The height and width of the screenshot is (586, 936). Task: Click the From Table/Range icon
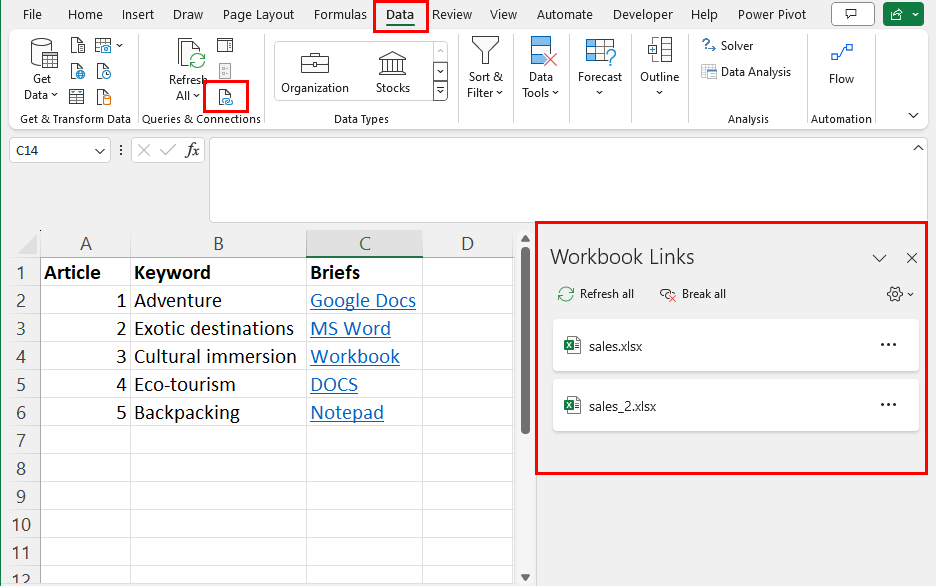click(x=76, y=97)
